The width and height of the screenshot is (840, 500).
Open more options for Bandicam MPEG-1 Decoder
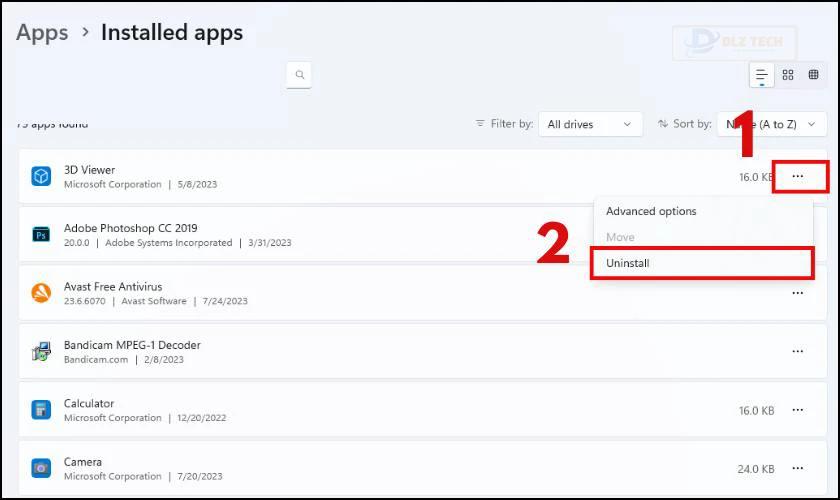[798, 352]
